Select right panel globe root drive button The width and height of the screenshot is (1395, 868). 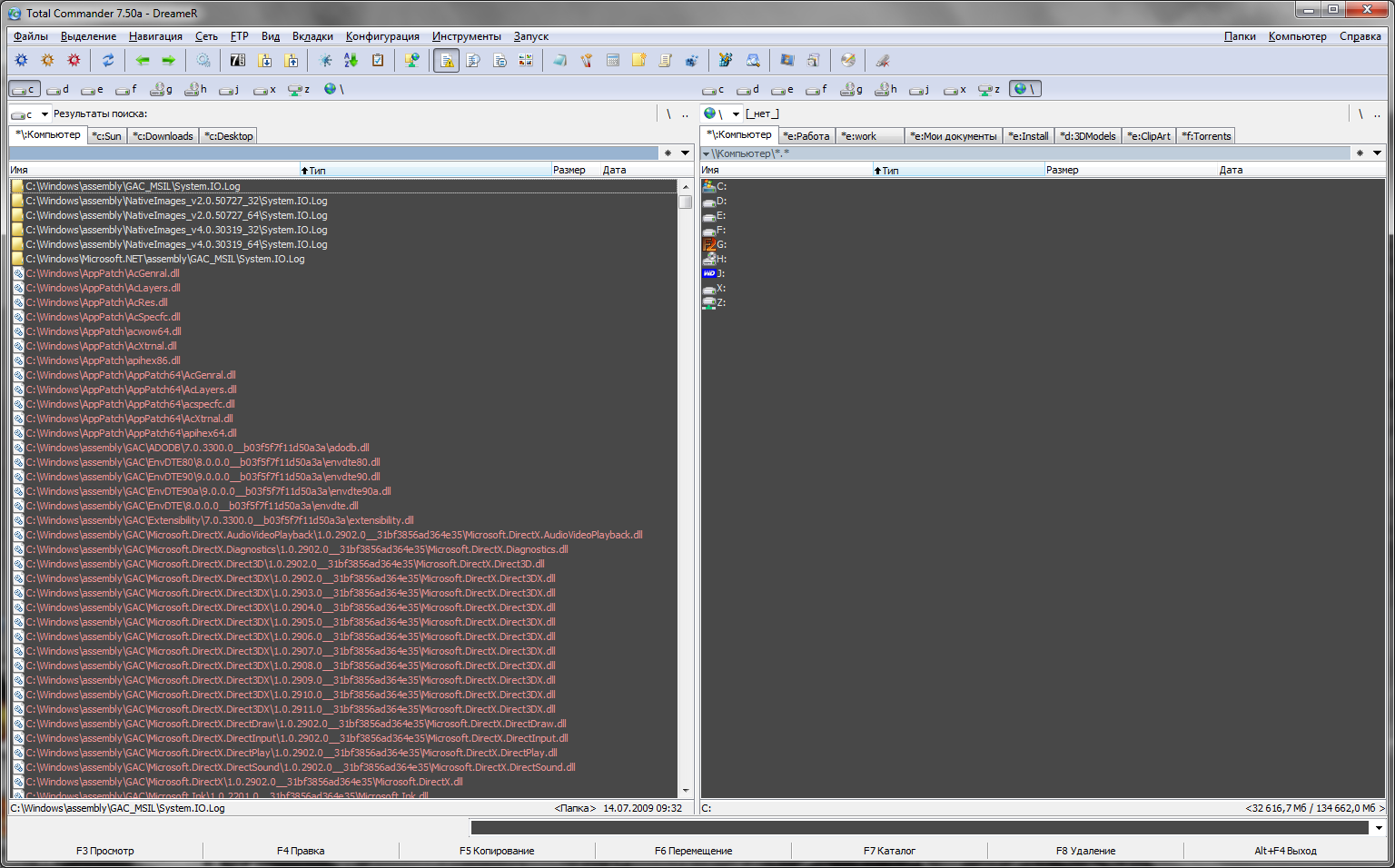pyautogui.click(x=1025, y=89)
